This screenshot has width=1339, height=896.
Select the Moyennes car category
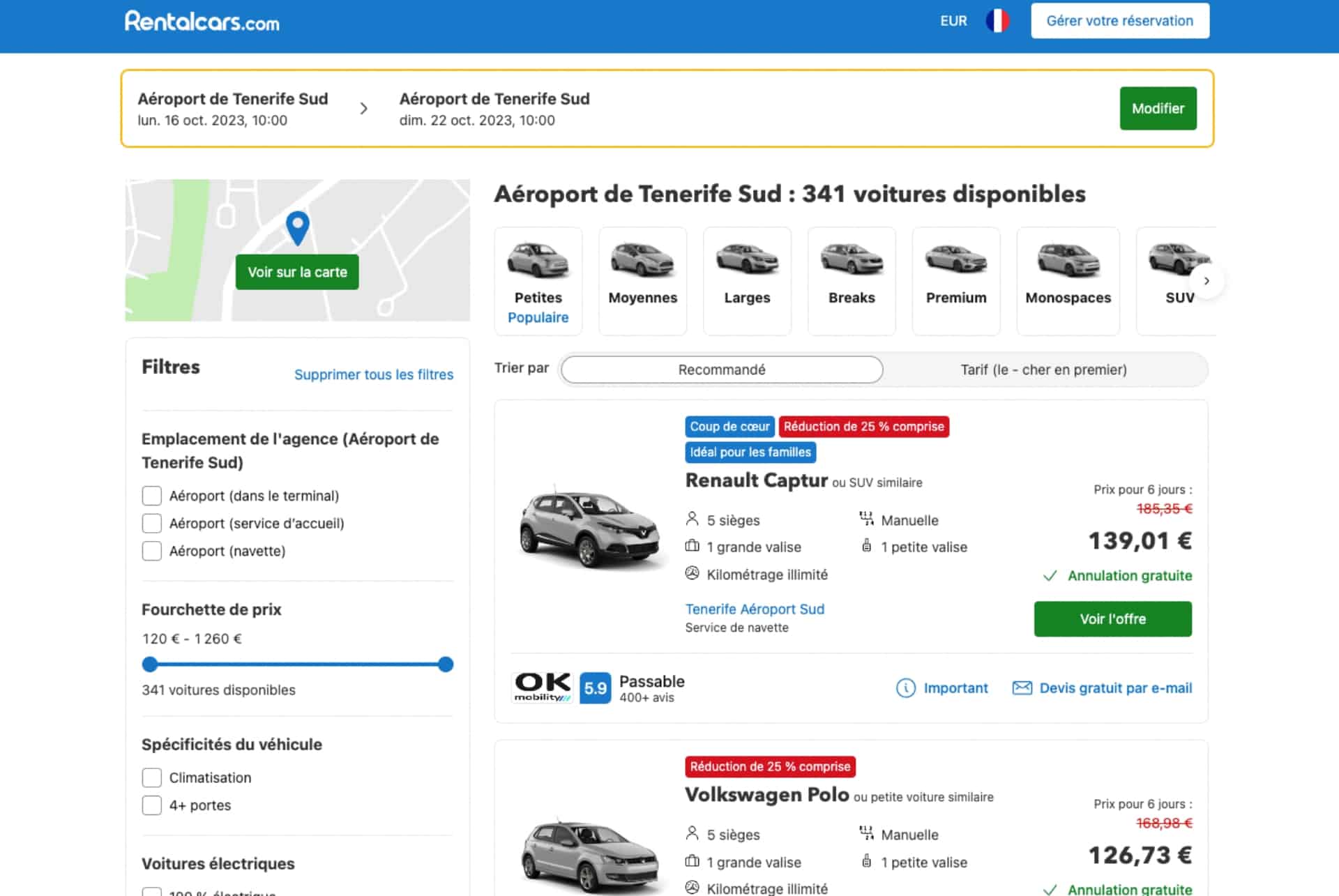pos(643,281)
